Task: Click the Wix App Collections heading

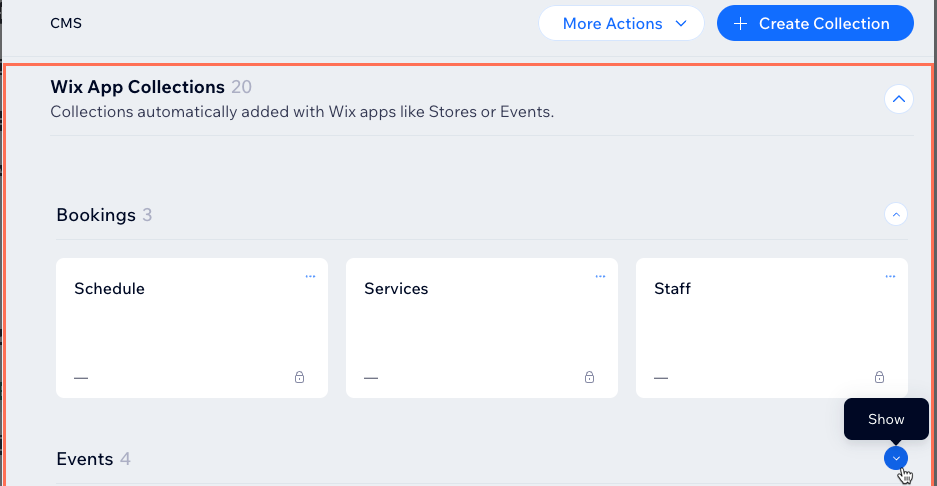Action: [137, 87]
